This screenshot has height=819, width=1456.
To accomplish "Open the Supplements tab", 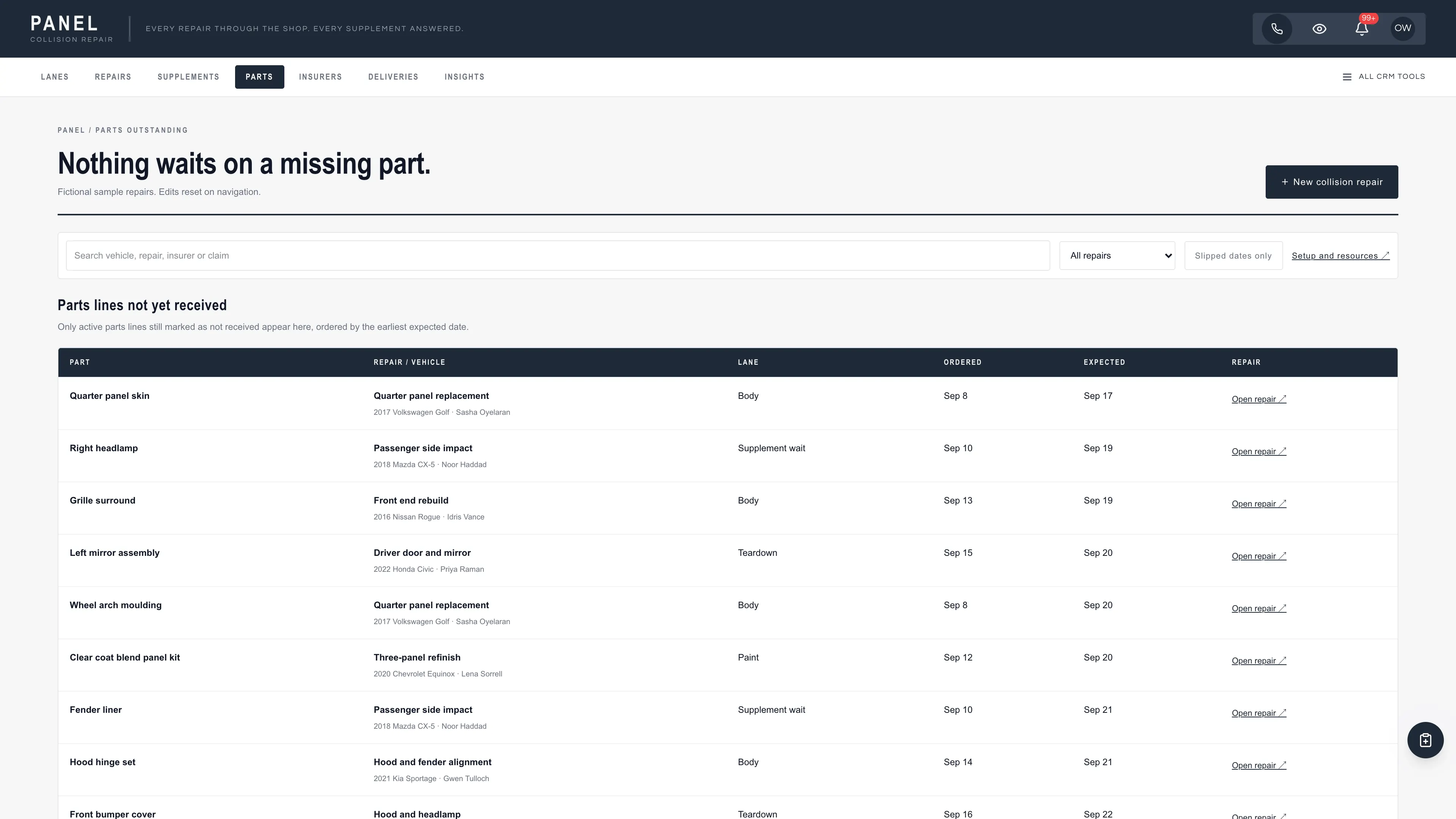I will 188,77.
